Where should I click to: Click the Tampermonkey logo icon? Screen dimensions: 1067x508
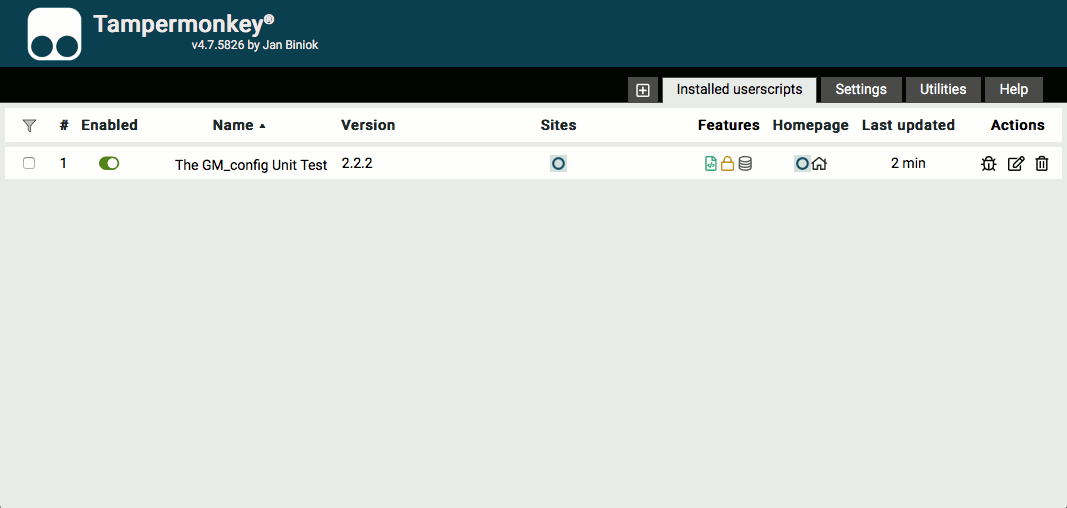tap(54, 34)
